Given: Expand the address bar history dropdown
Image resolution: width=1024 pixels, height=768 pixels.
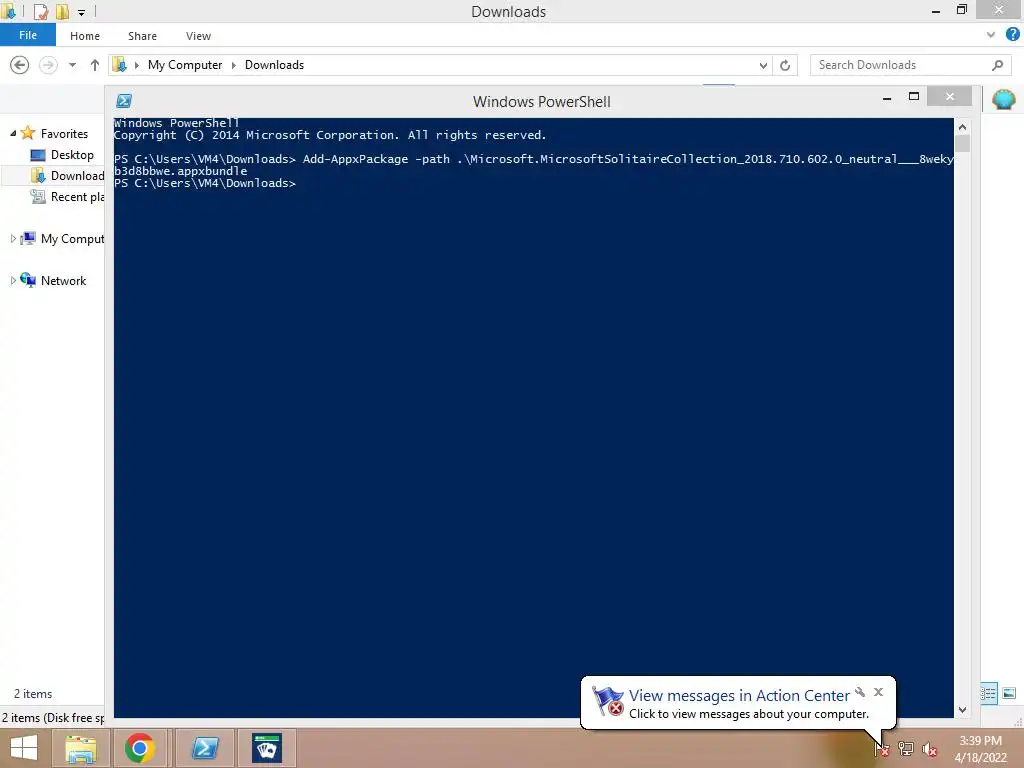Looking at the screenshot, I should [x=763, y=65].
